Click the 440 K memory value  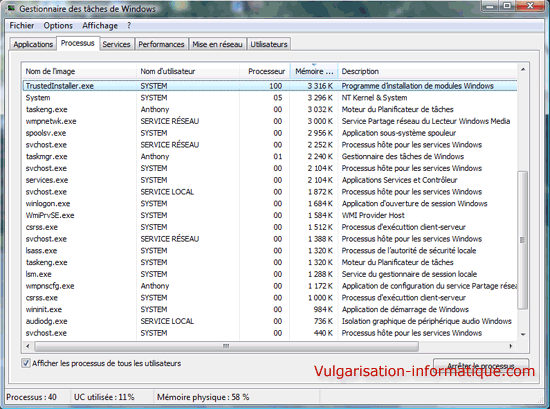click(x=323, y=333)
